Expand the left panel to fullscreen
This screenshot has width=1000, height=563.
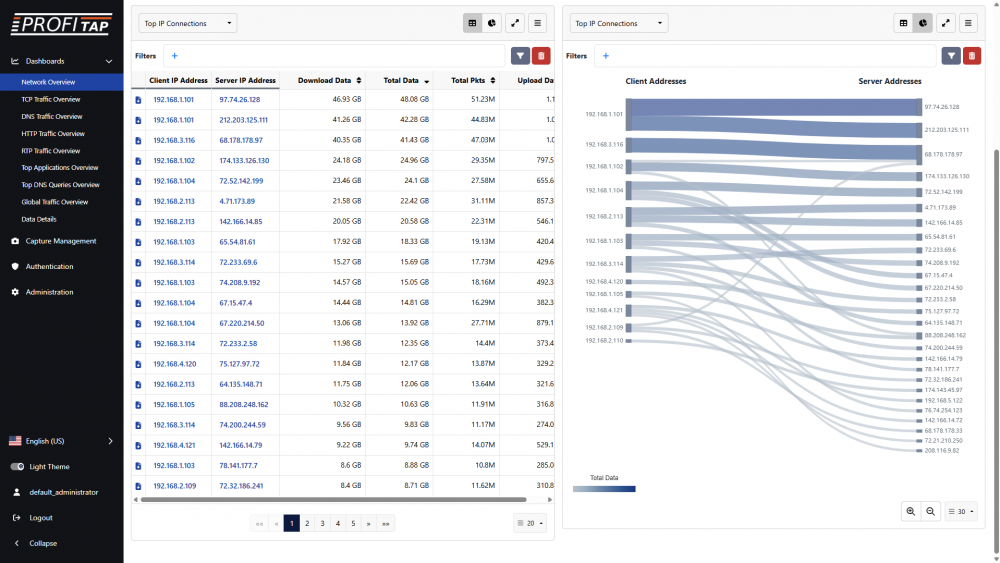pyautogui.click(x=516, y=23)
